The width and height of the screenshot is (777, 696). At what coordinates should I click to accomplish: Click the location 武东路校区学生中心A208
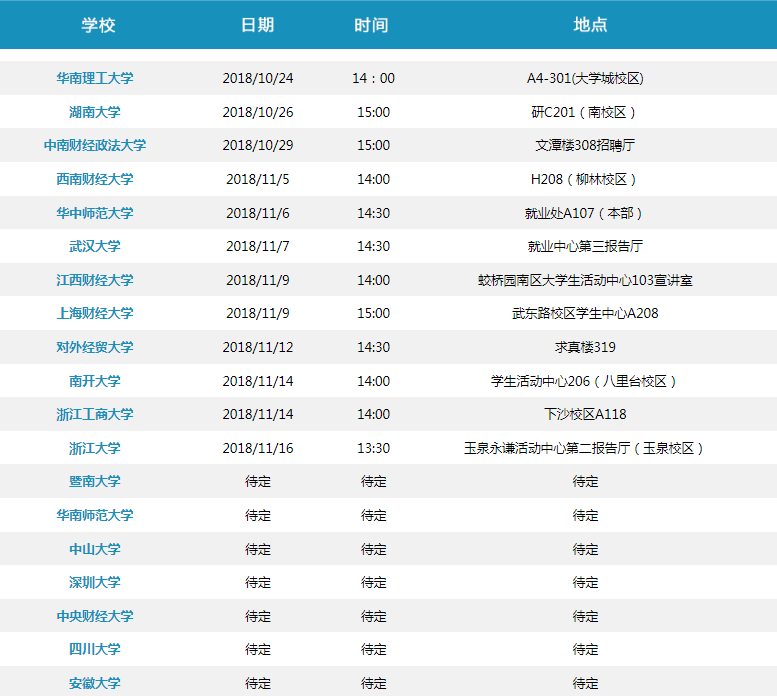click(x=585, y=313)
